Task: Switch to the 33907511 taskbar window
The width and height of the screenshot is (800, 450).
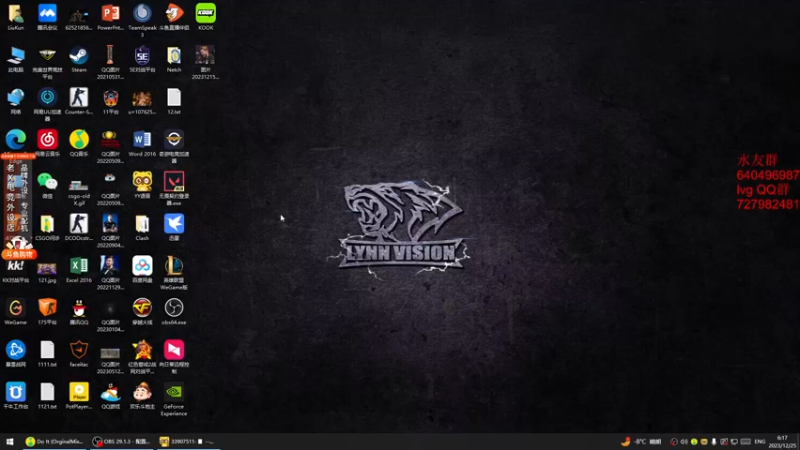Action: (188, 442)
